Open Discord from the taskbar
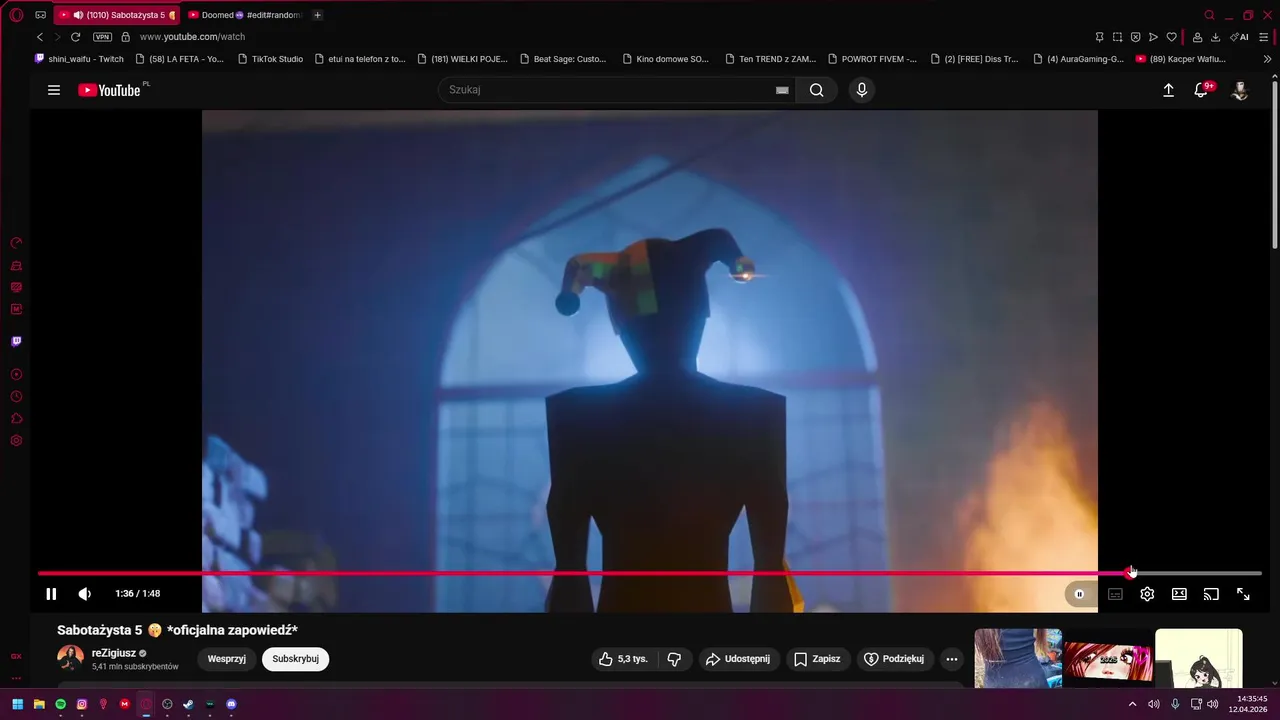 click(231, 704)
